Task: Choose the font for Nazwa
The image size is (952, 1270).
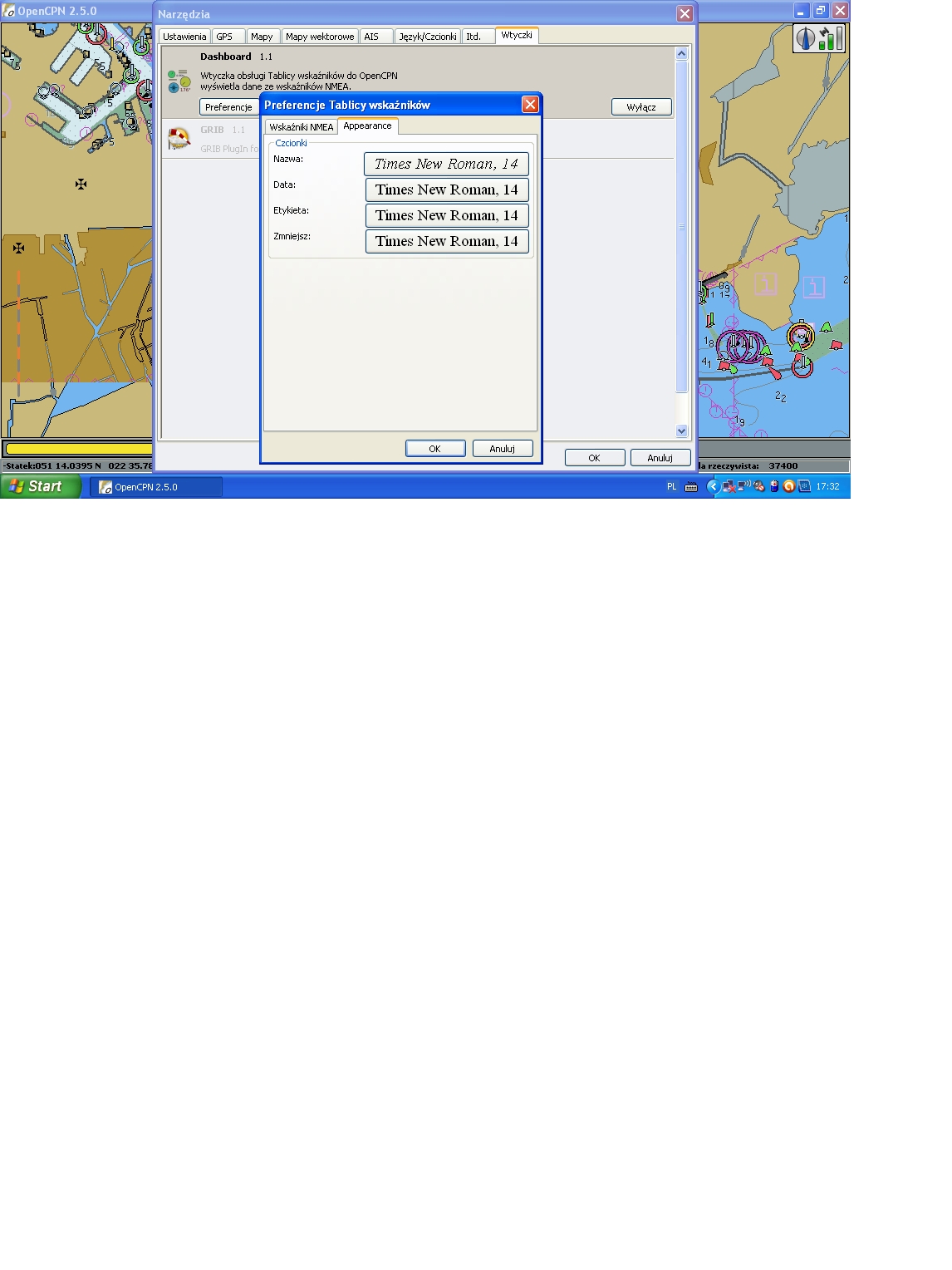Action: 446,164
